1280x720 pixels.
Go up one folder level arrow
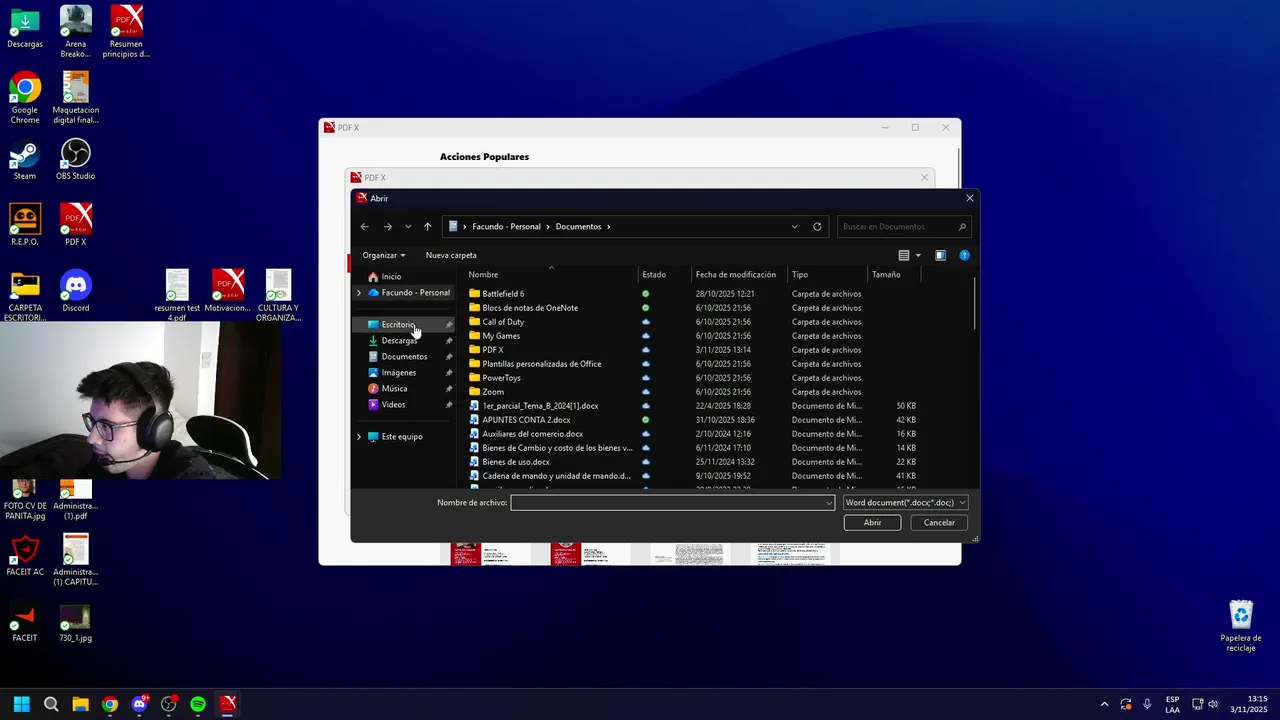427,227
